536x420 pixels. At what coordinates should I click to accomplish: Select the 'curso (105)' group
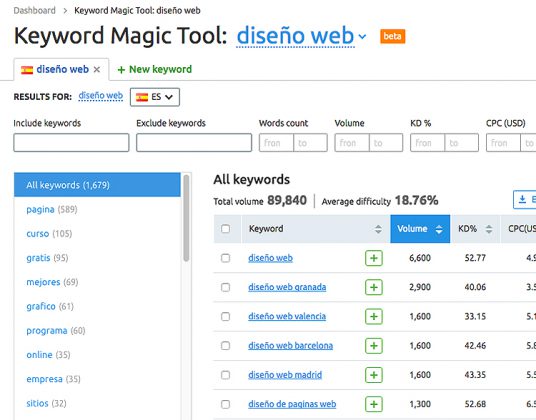pos(49,234)
